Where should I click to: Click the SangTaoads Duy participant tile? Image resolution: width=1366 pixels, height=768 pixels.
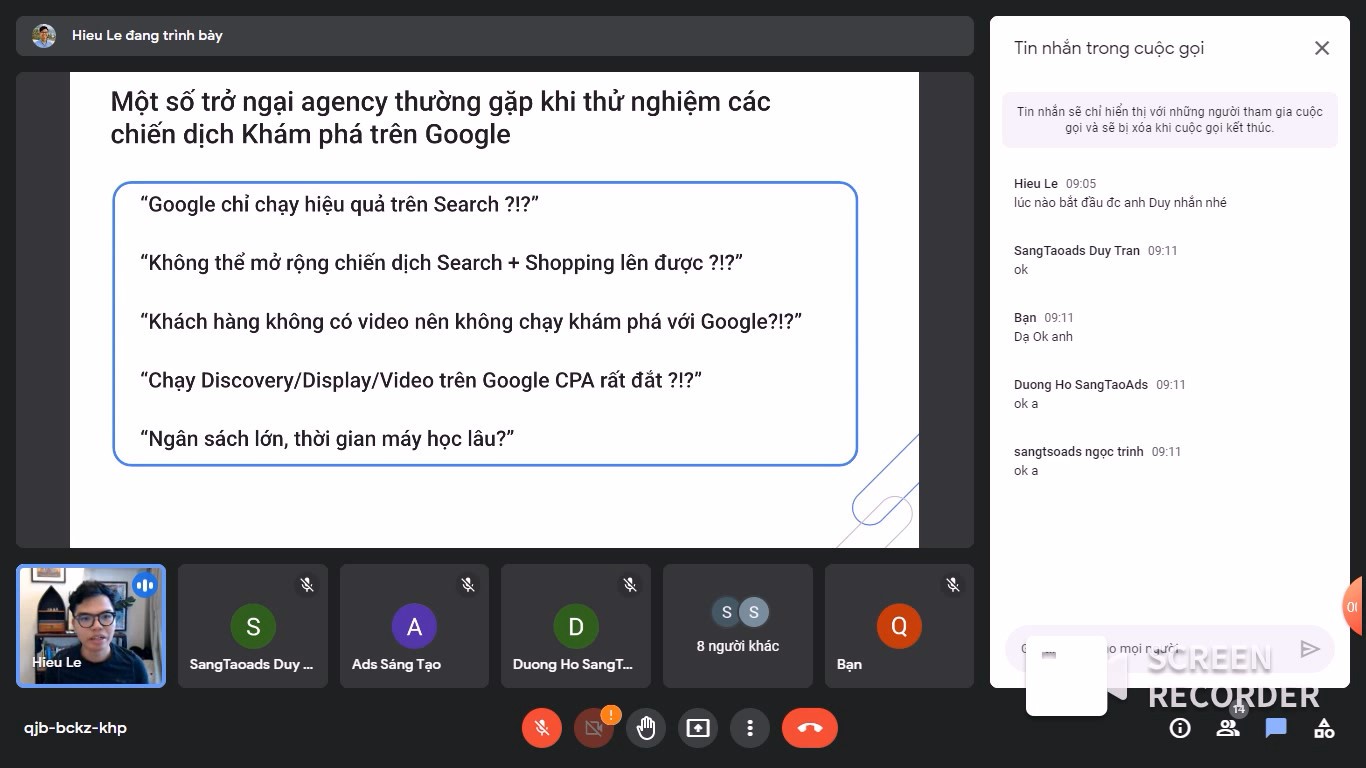click(x=253, y=626)
